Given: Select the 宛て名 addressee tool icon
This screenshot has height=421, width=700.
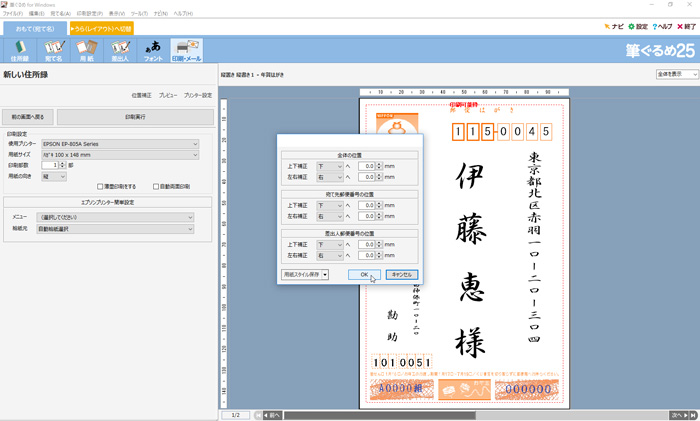Looking at the screenshot, I should [53, 50].
